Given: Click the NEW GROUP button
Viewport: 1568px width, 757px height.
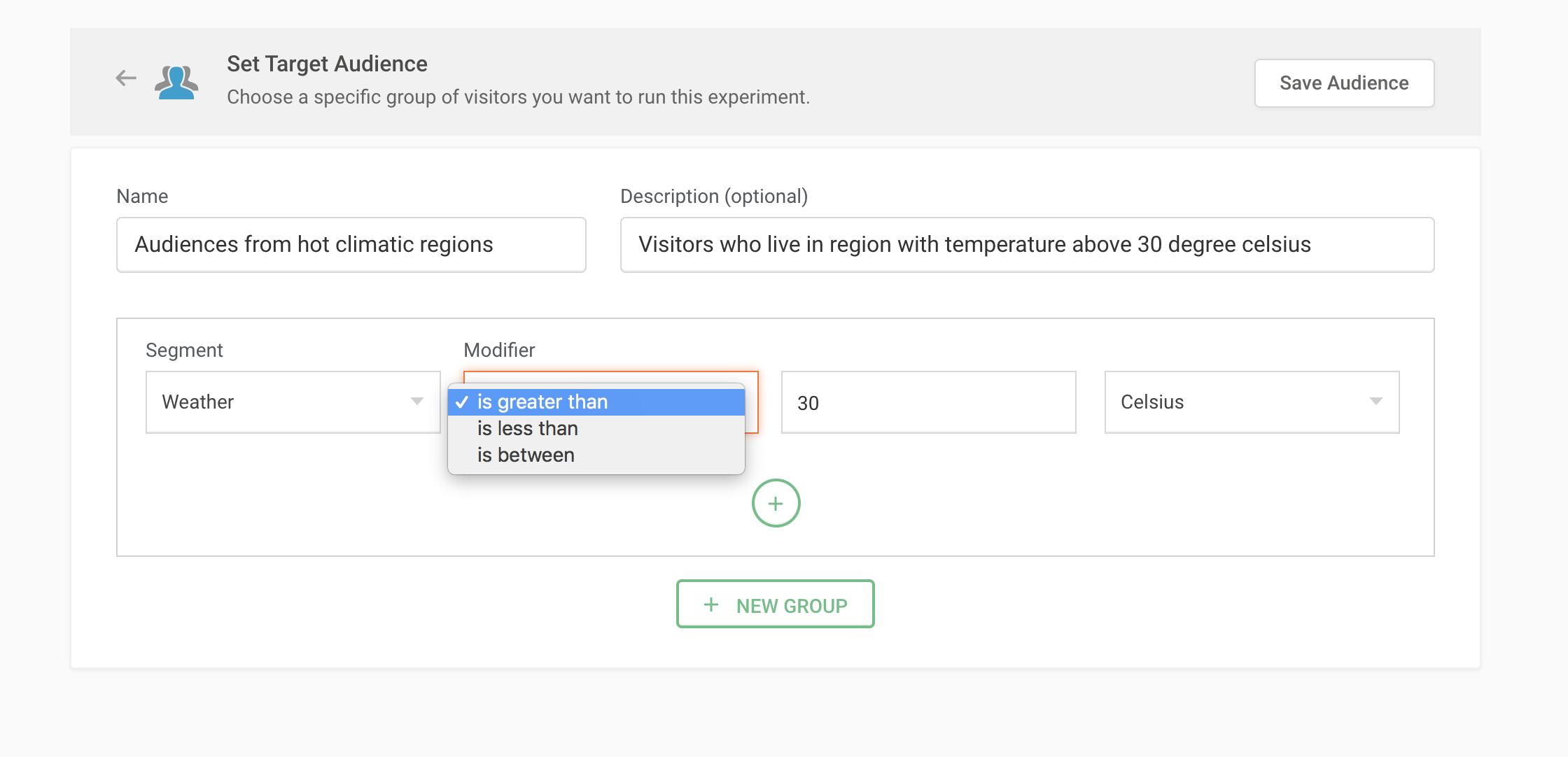Looking at the screenshot, I should coord(775,604).
